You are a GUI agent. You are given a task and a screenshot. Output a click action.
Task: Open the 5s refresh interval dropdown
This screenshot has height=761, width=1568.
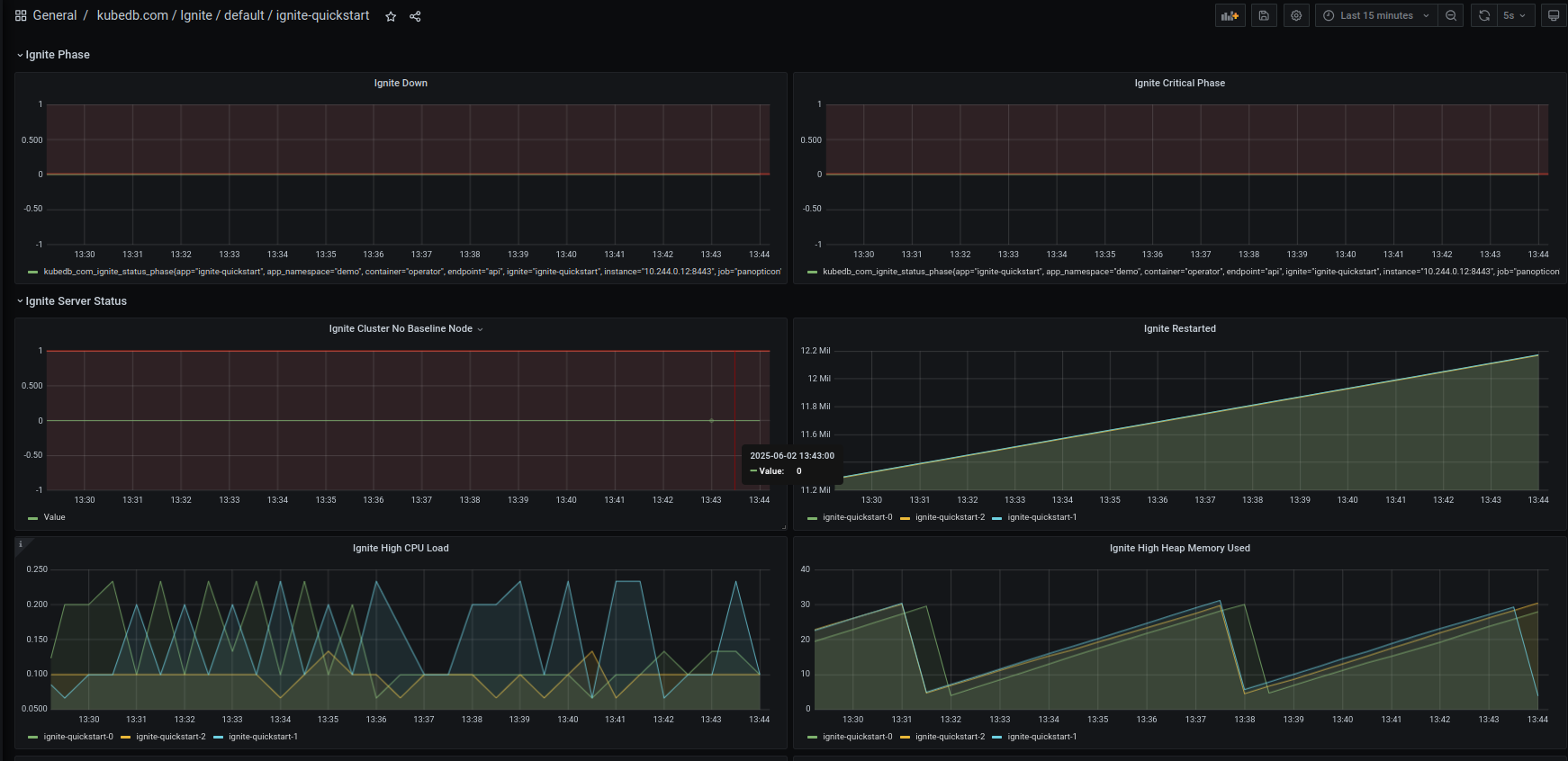coord(1515,15)
